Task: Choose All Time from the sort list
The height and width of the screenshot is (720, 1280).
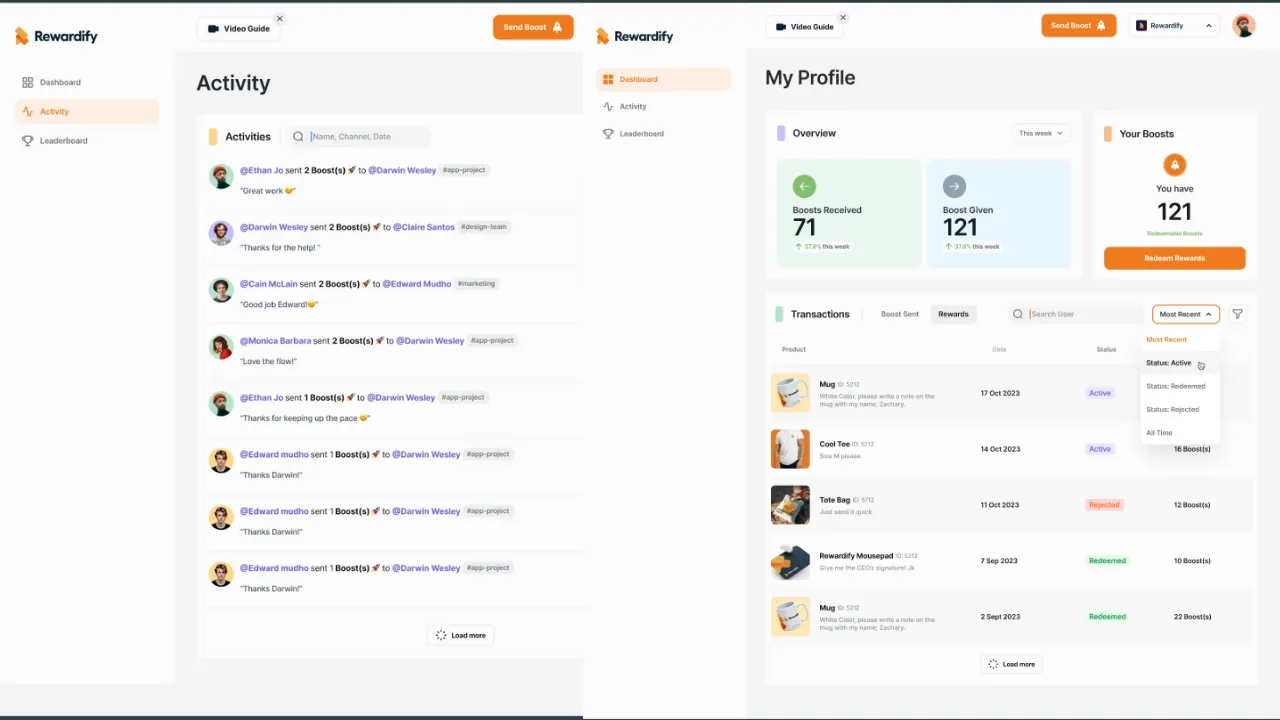Action: (1159, 433)
